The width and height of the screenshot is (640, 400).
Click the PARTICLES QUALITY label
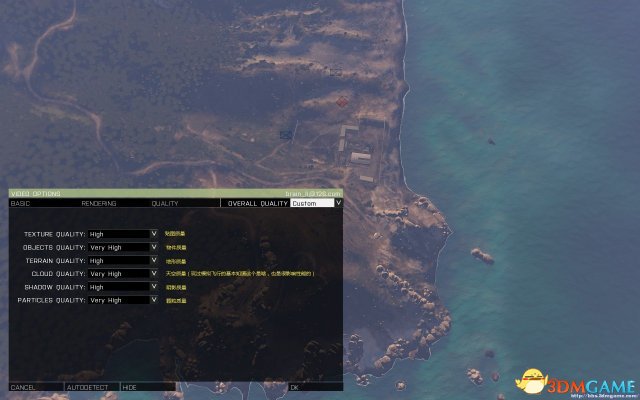tap(51, 300)
